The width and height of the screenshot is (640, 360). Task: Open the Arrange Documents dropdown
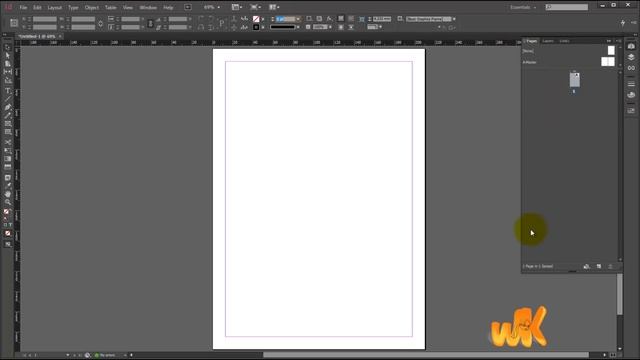click(x=274, y=7)
